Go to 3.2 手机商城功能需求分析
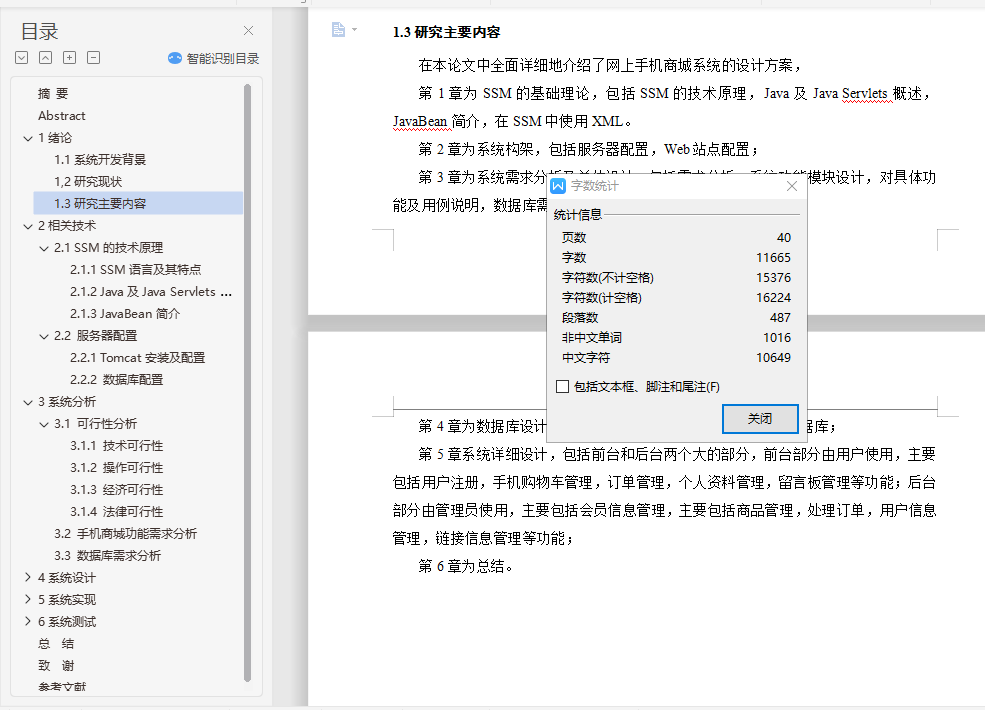The width and height of the screenshot is (985, 710). [x=126, y=533]
